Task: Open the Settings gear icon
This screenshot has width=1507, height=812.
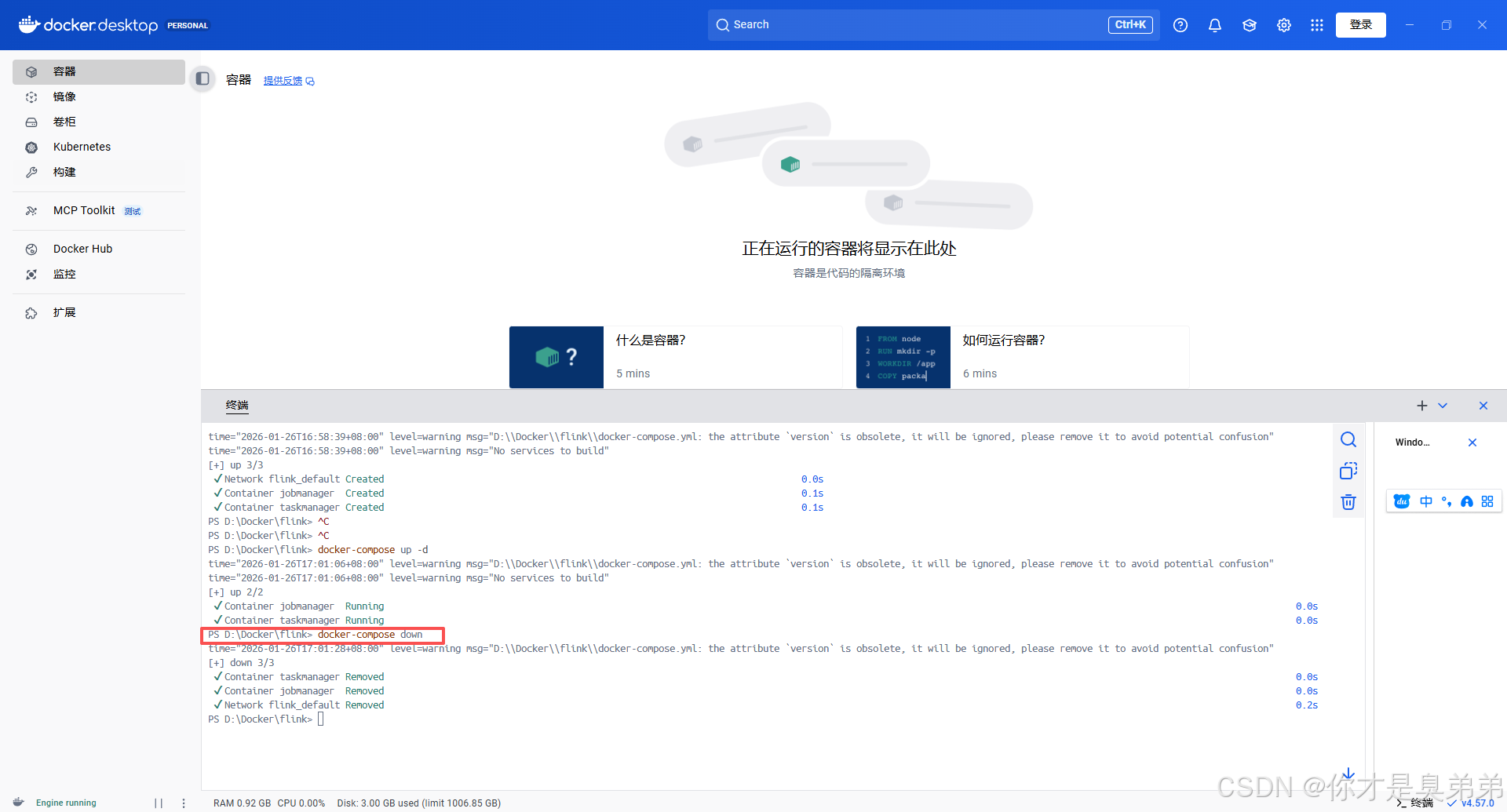Action: point(1284,25)
